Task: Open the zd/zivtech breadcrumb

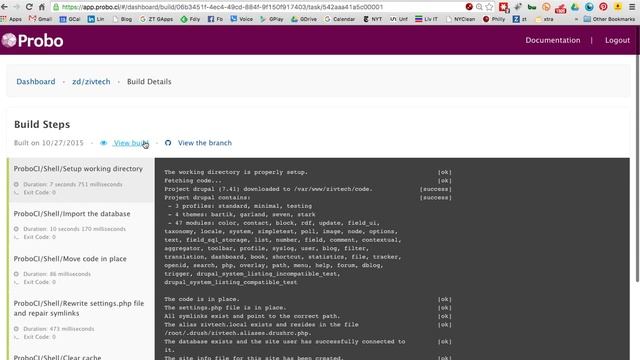Action: (91, 82)
